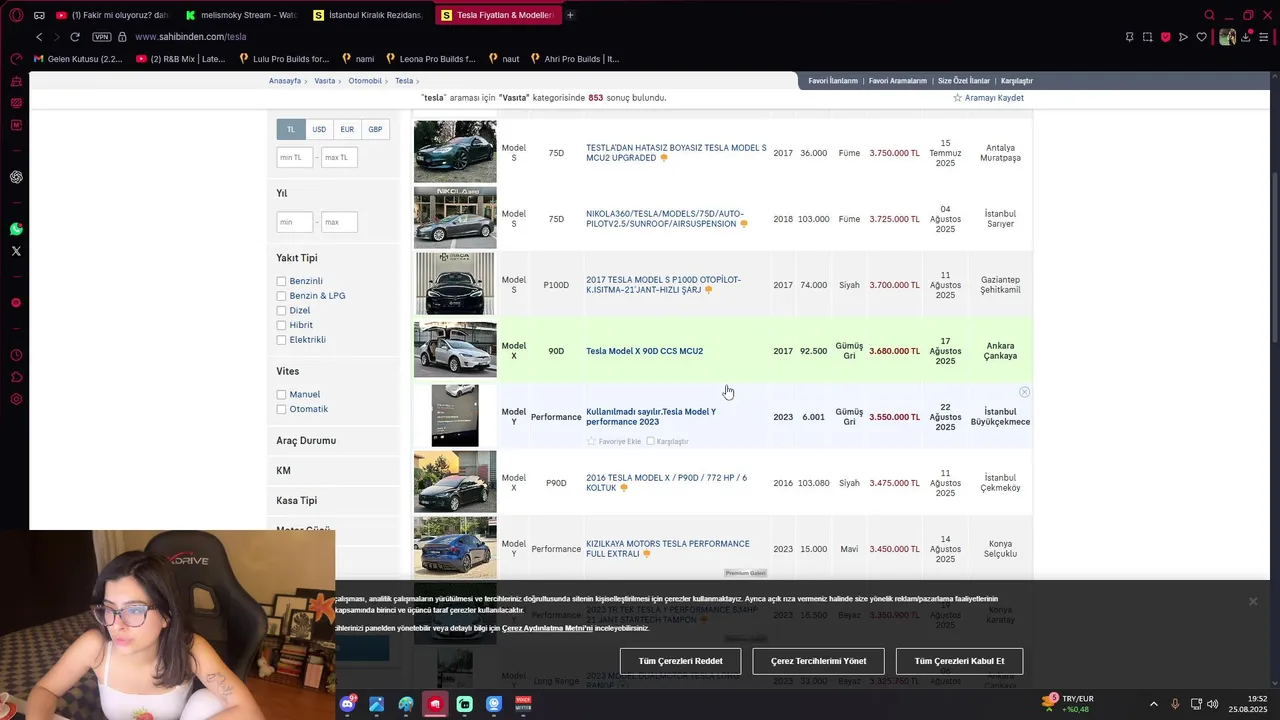Select the USD currency toggle
Screen dimensions: 1280x720
(x=319, y=129)
